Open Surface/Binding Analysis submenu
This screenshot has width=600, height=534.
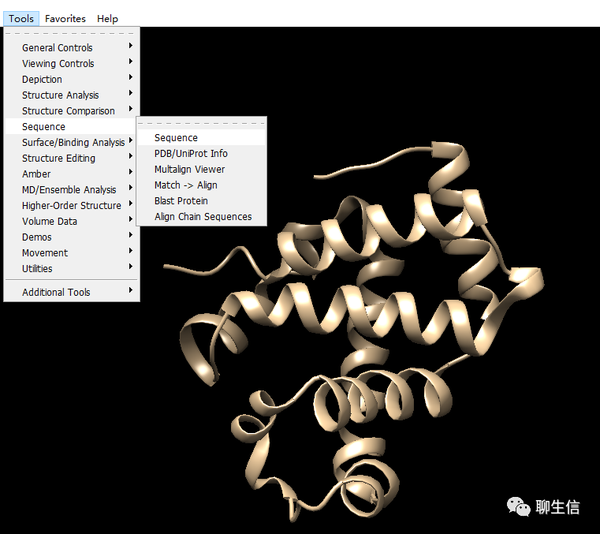coord(72,142)
